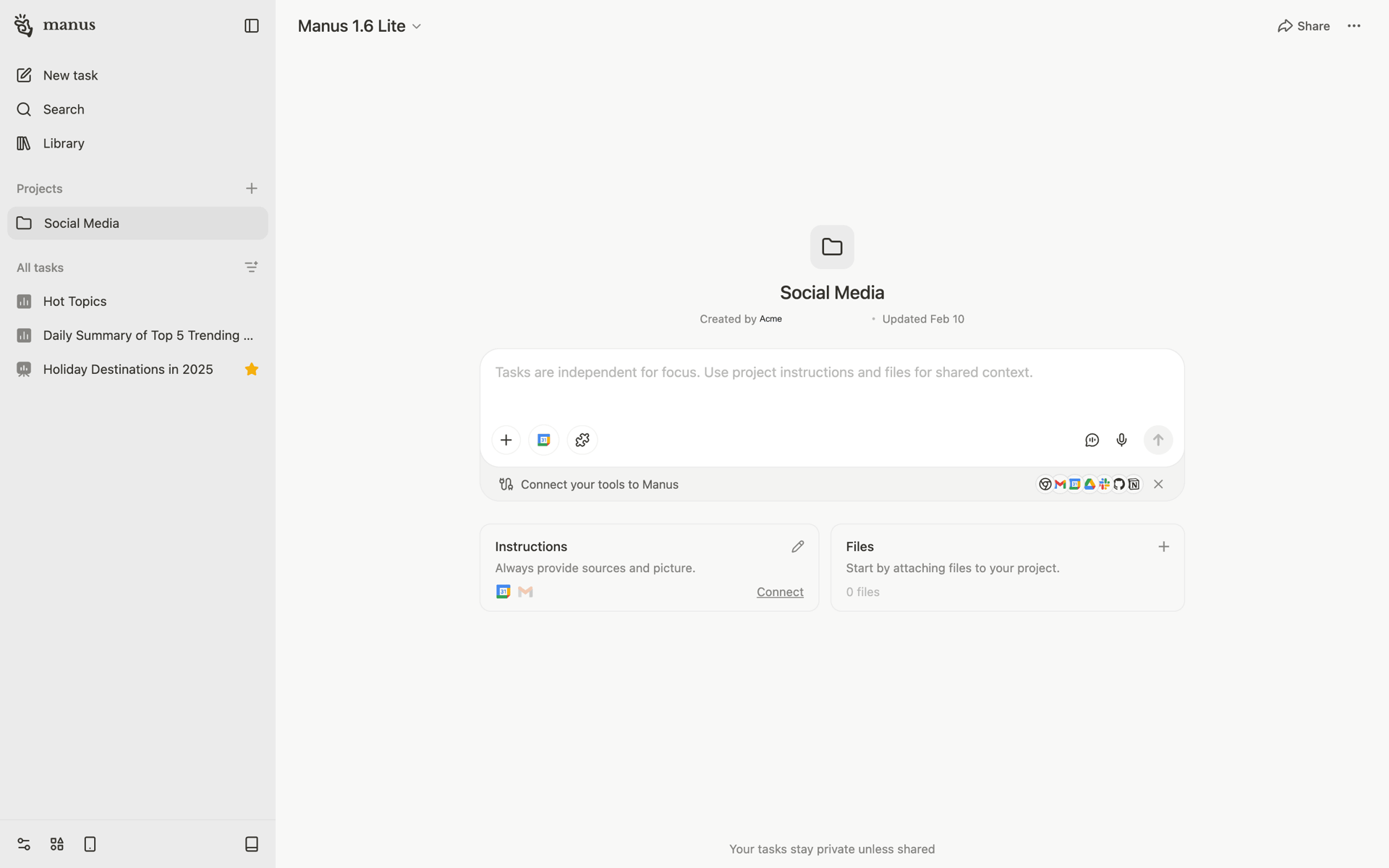Select the Social Media project
Viewport: 1389px width, 868px height.
pos(137,224)
